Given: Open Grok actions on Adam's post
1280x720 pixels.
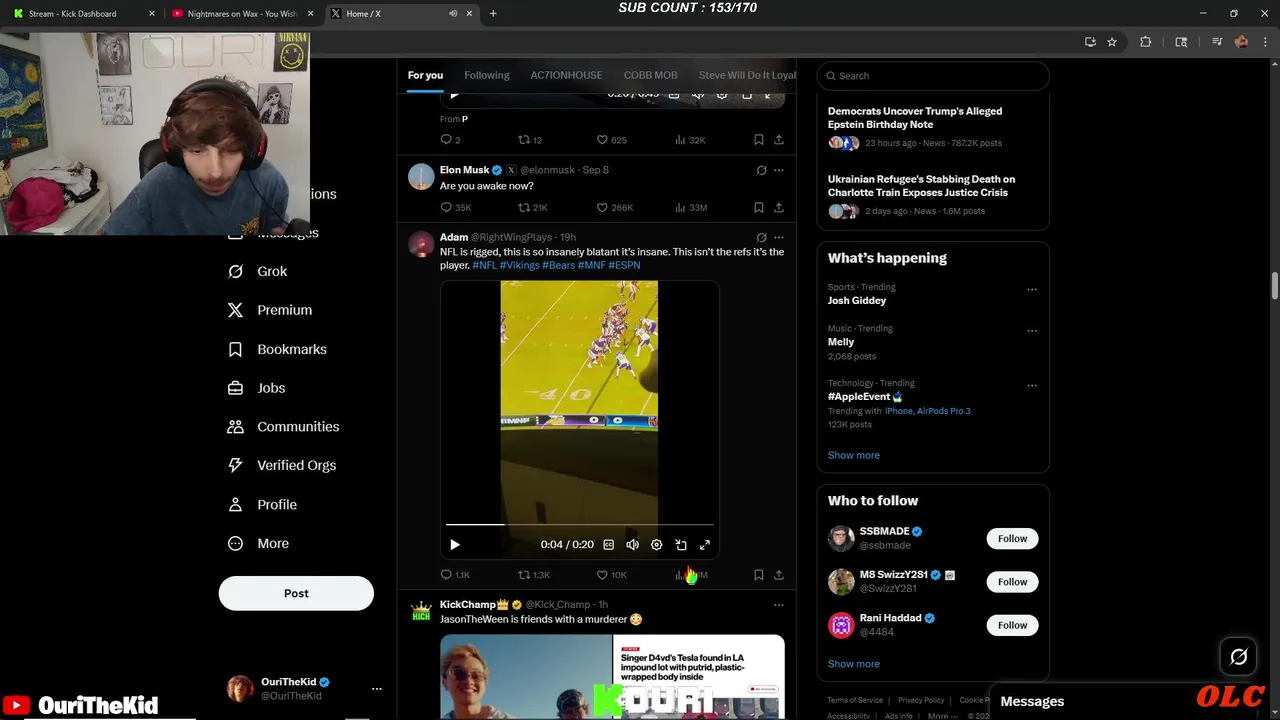Looking at the screenshot, I should click(x=761, y=238).
